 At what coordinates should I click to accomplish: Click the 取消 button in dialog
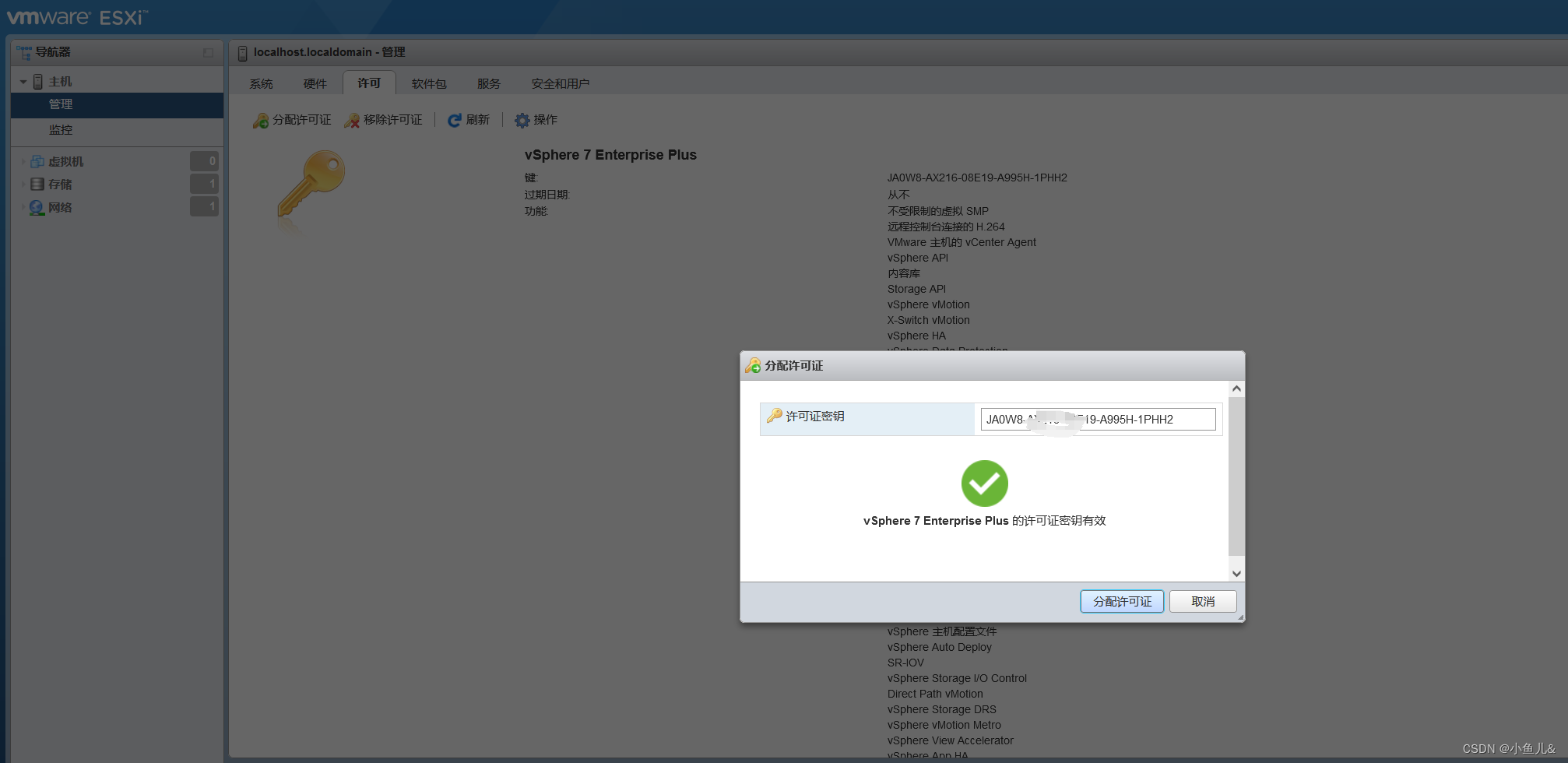(1203, 602)
